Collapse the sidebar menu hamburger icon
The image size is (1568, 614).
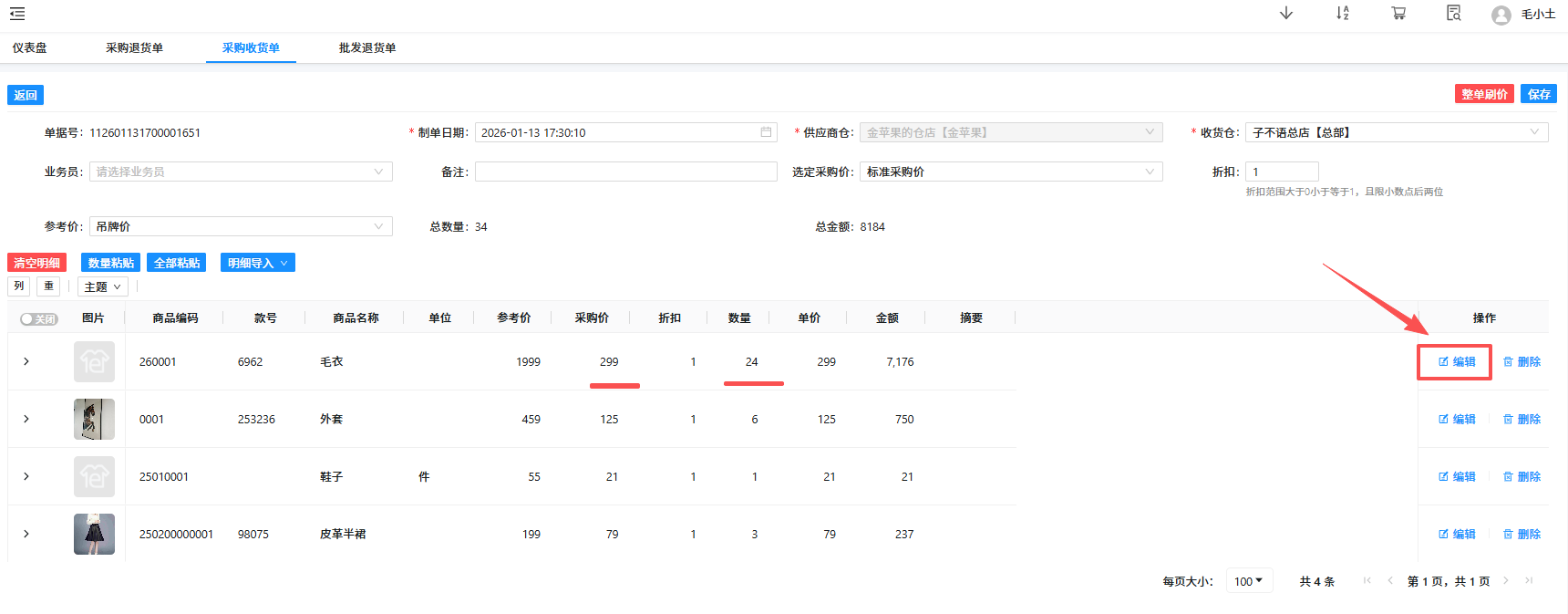[17, 14]
